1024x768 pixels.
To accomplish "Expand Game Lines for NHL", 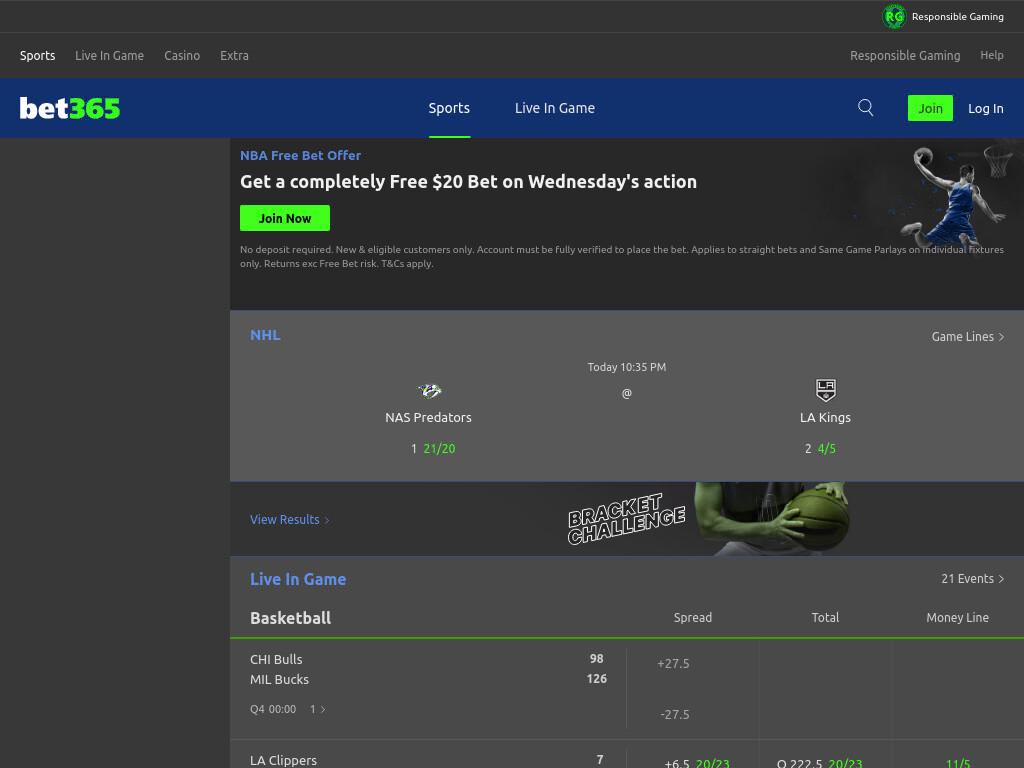I will (x=968, y=336).
